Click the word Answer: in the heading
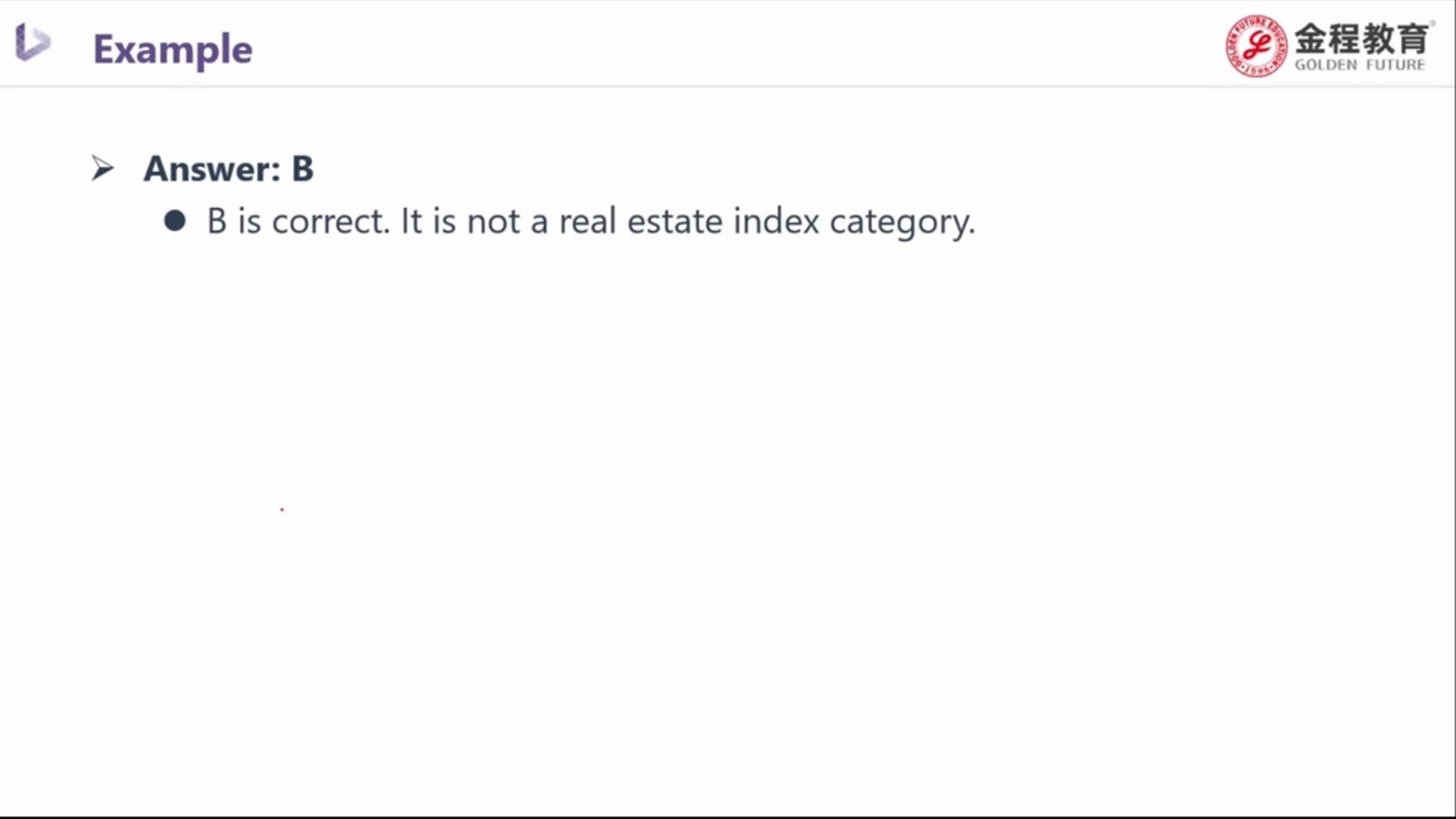Screen dimensions: 1456x819 point(212,169)
